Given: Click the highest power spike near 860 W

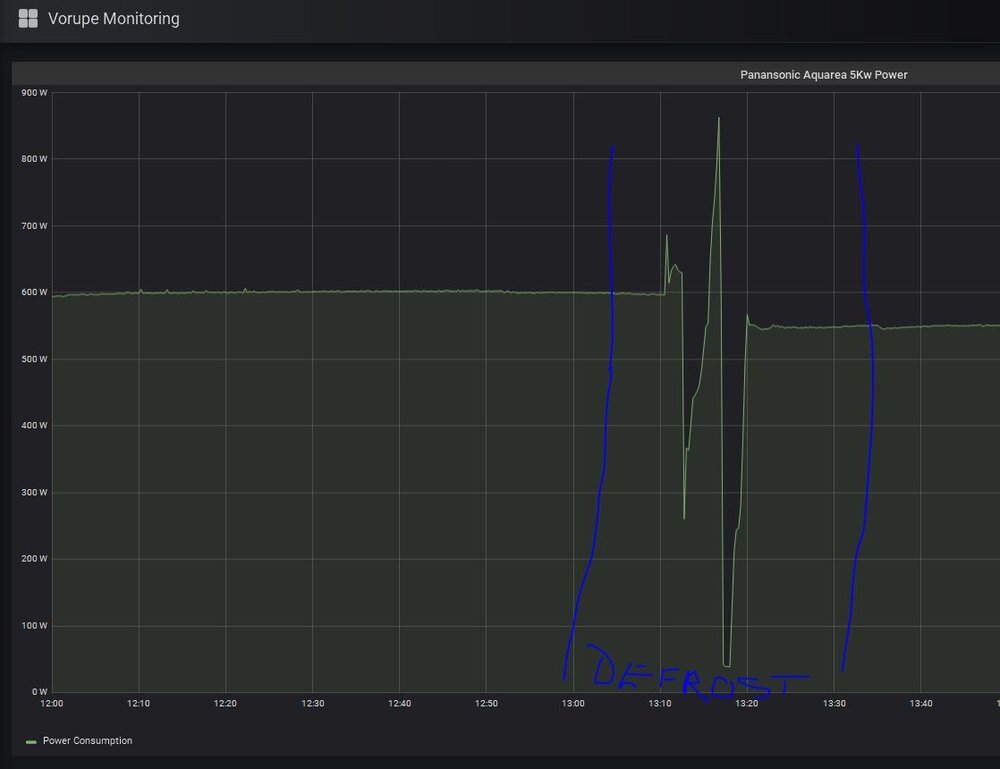Looking at the screenshot, I should 718,119.
